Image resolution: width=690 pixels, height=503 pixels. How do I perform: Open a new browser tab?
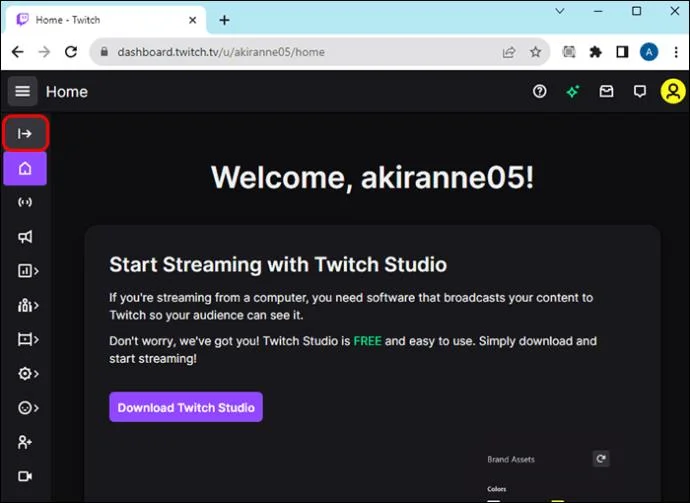pyautogui.click(x=224, y=20)
